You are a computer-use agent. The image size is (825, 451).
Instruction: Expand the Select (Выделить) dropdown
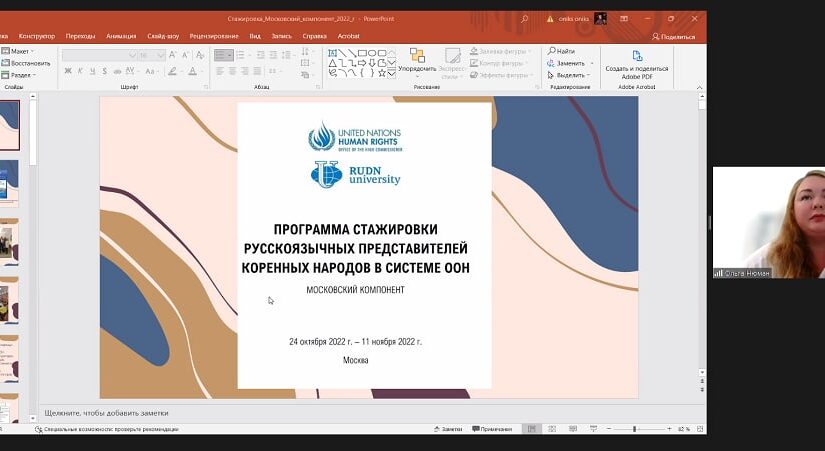point(570,75)
